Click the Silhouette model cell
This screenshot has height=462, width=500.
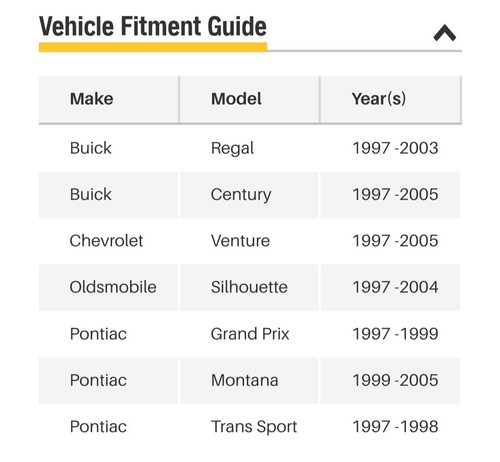pyautogui.click(x=249, y=287)
